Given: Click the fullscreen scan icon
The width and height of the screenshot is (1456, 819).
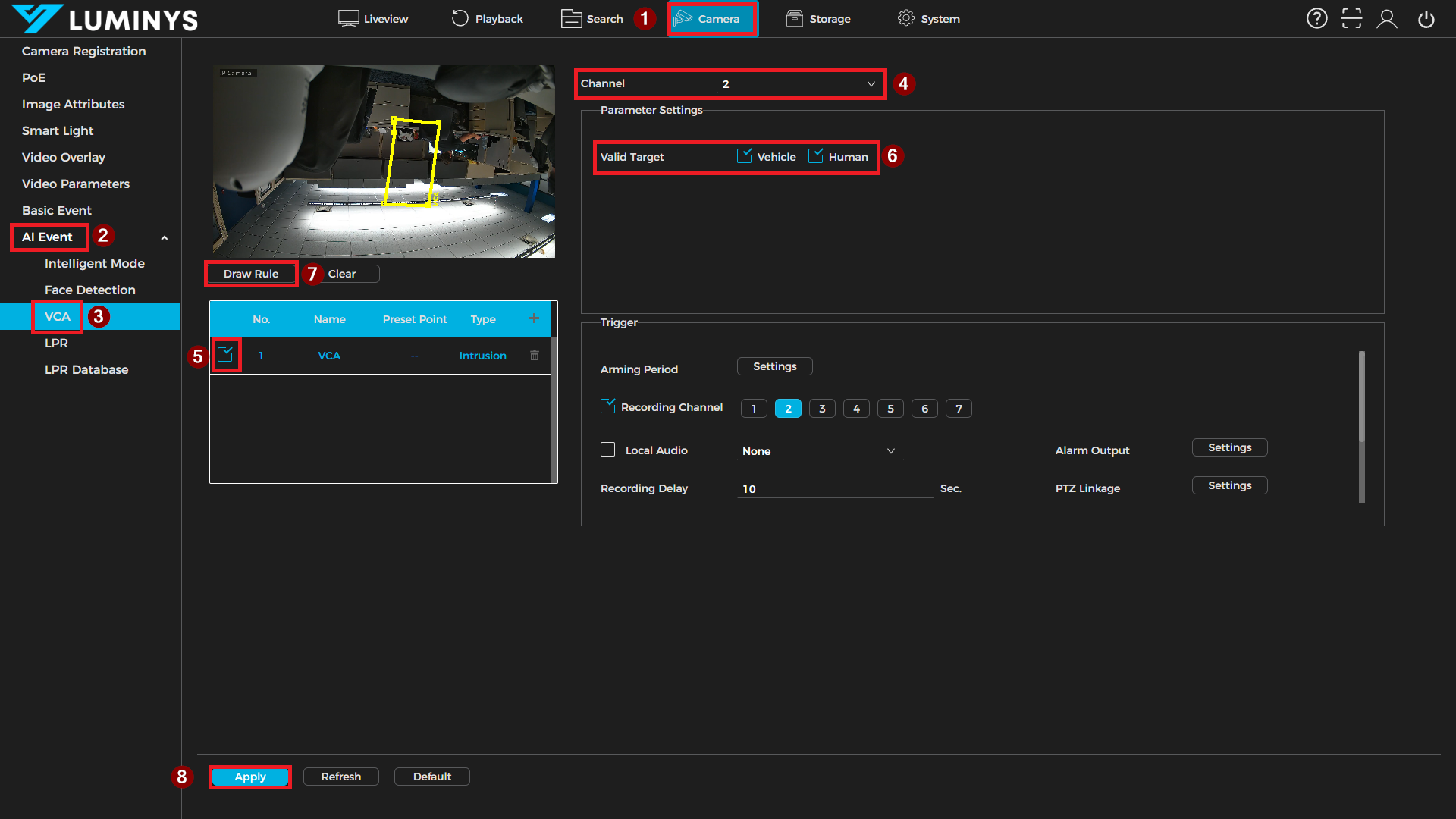Looking at the screenshot, I should tap(1351, 19).
